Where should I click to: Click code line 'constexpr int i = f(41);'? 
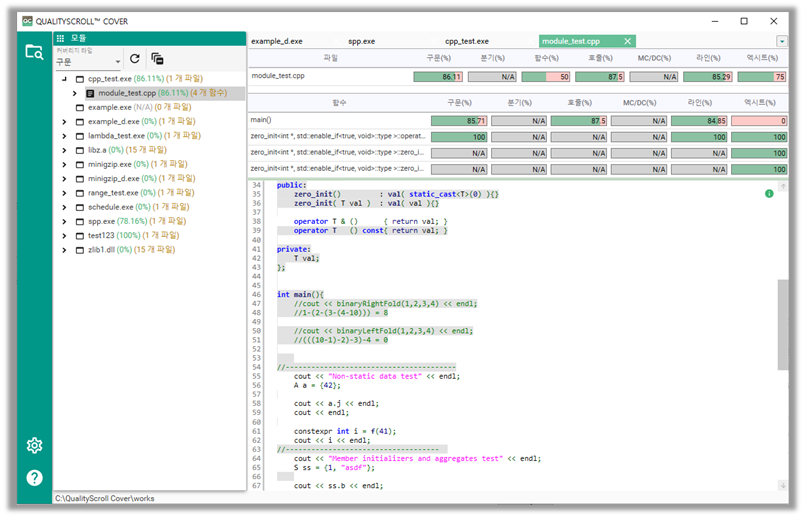pyautogui.click(x=345, y=431)
